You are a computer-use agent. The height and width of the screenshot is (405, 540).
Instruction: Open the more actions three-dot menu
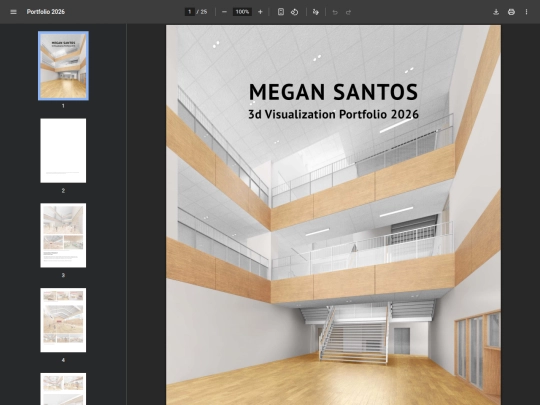526,12
